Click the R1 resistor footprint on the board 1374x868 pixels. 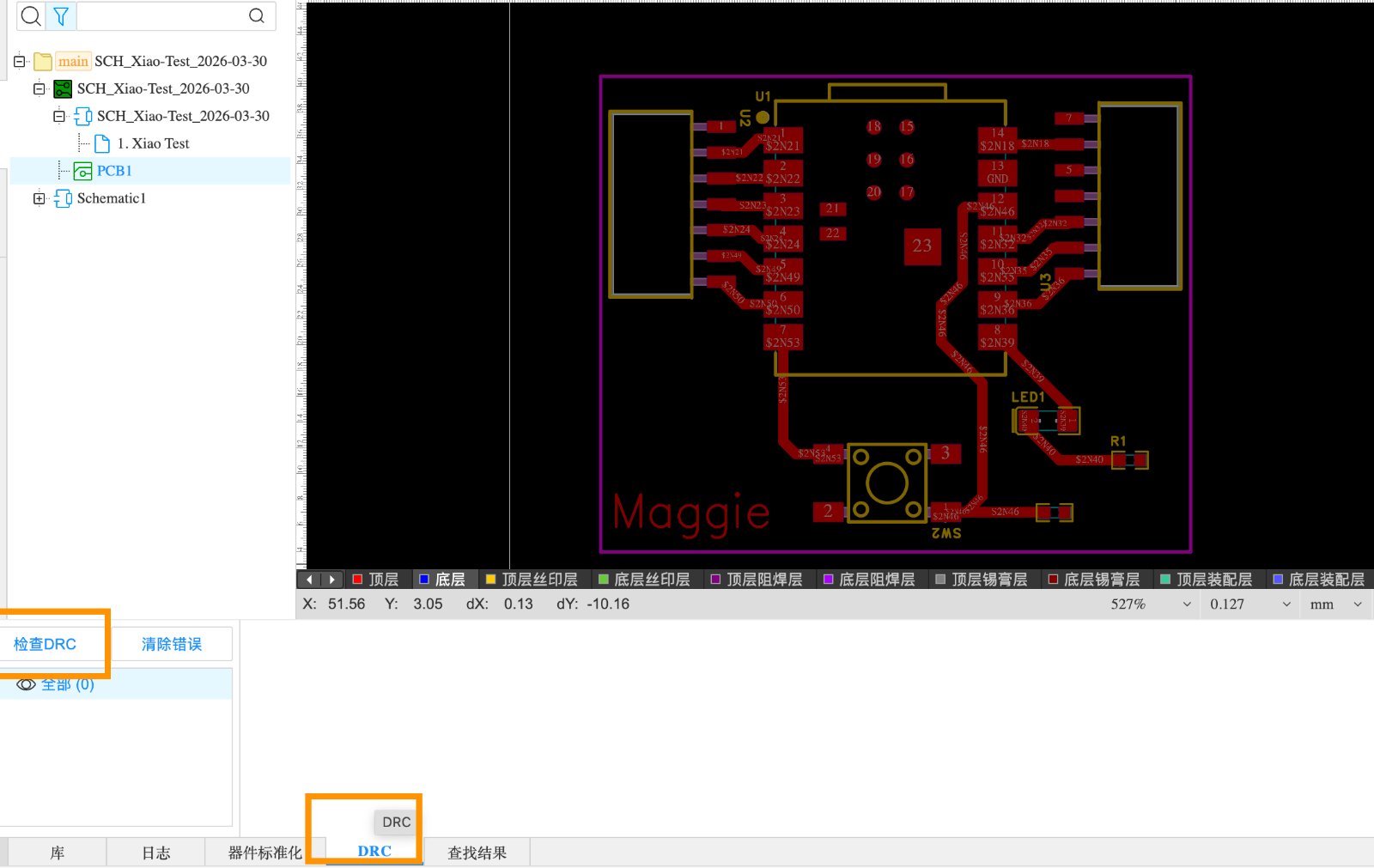(x=1129, y=460)
